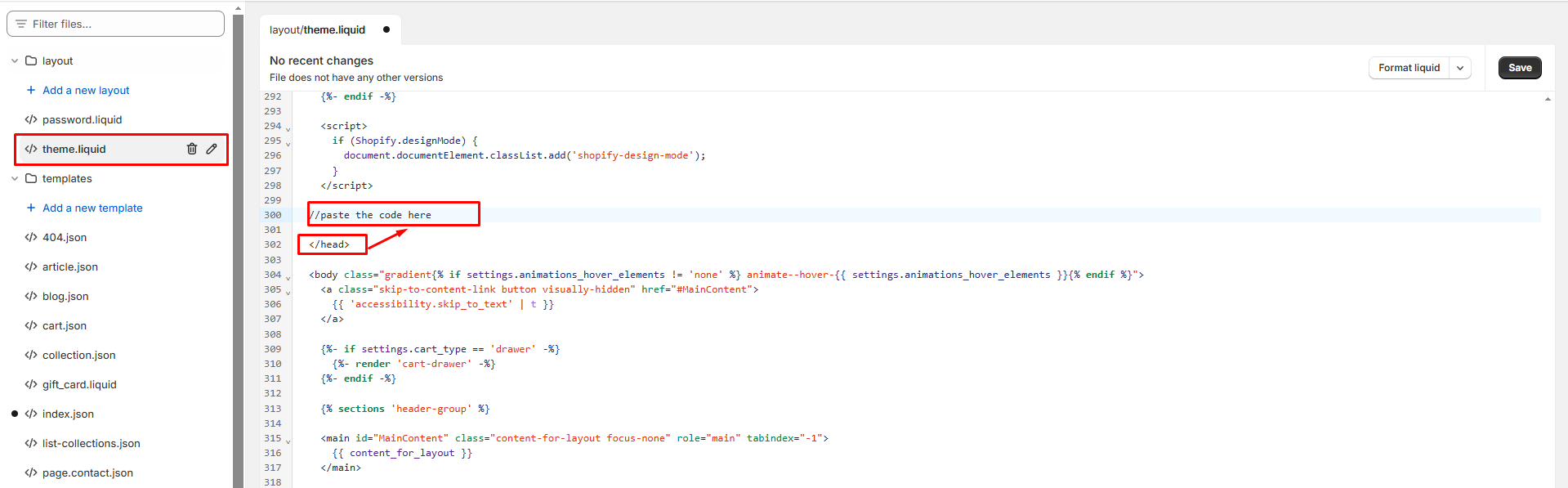Click the sections 'header-group' line

[405, 409]
